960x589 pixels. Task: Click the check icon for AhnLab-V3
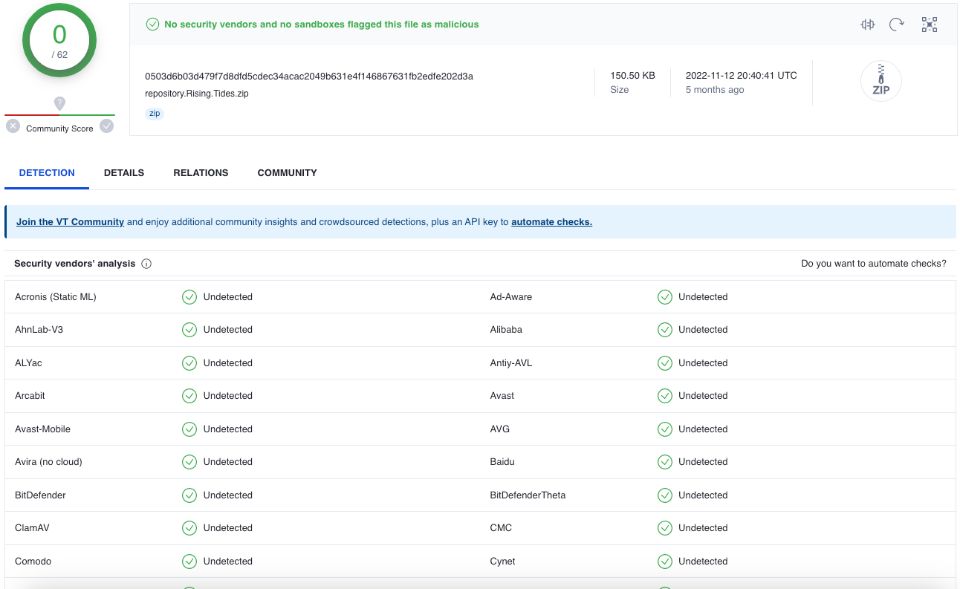tap(189, 330)
